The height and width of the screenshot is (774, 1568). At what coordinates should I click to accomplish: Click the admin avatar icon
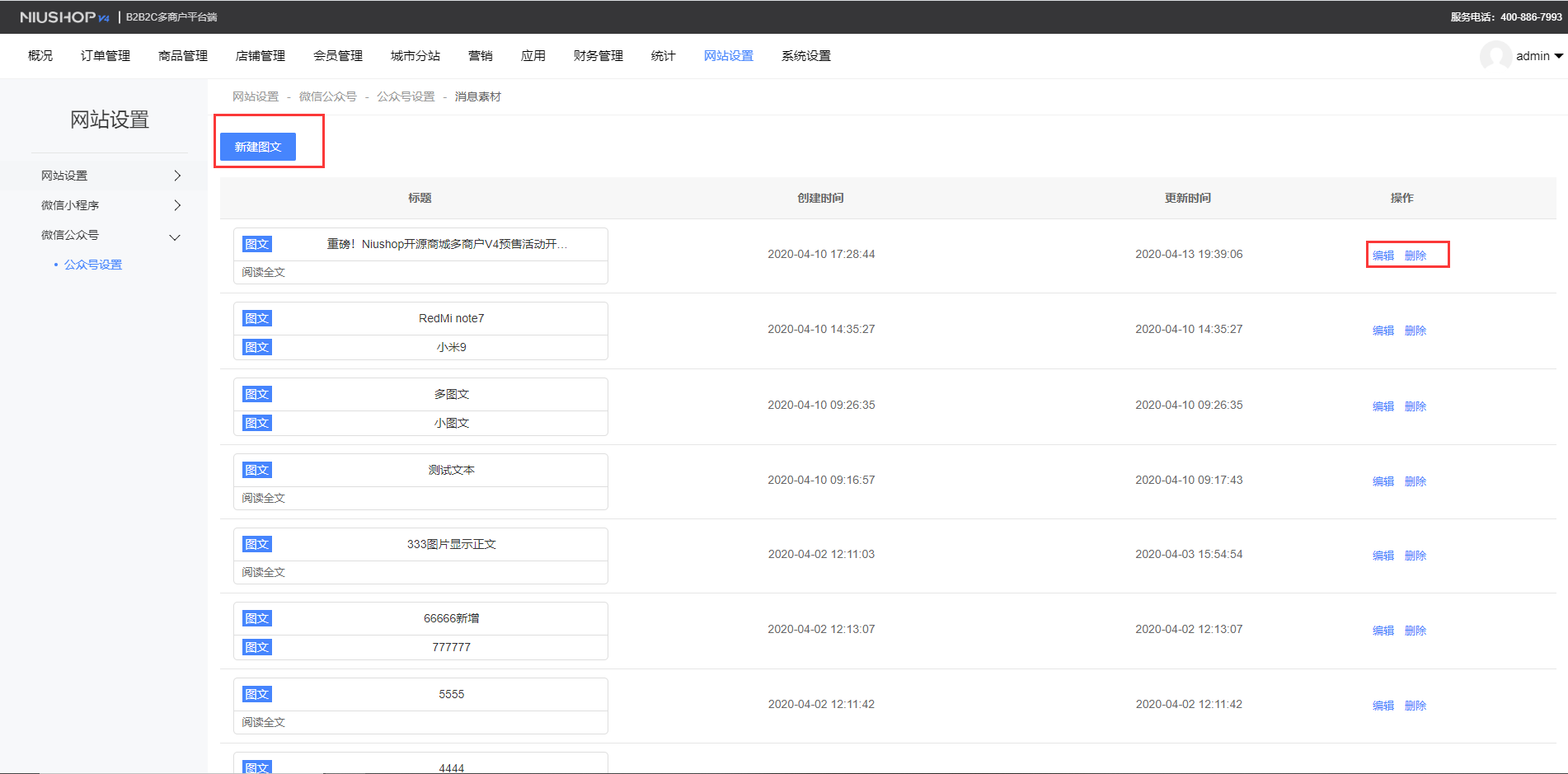tap(1495, 56)
